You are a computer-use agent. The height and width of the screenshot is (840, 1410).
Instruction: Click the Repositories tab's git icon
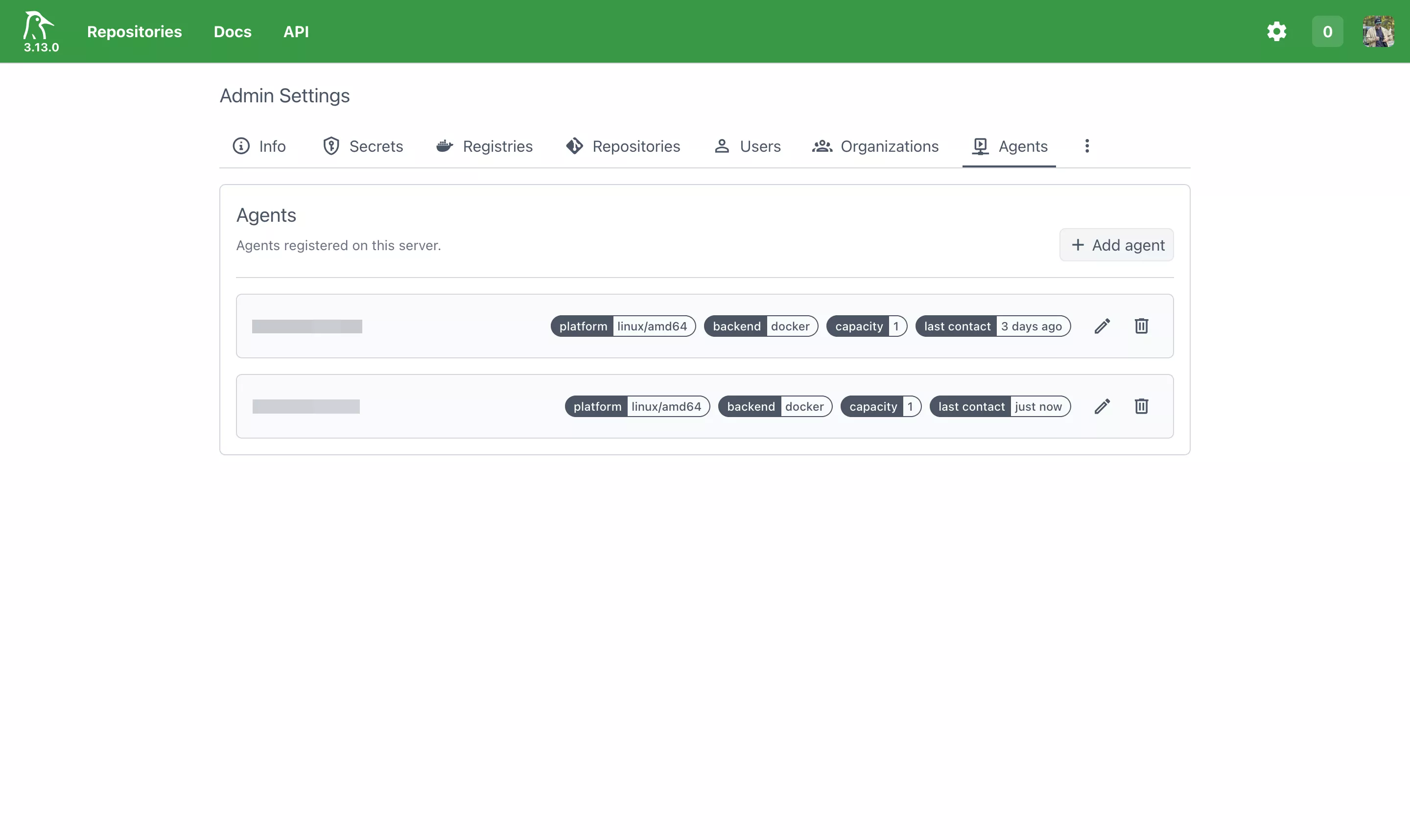575,146
